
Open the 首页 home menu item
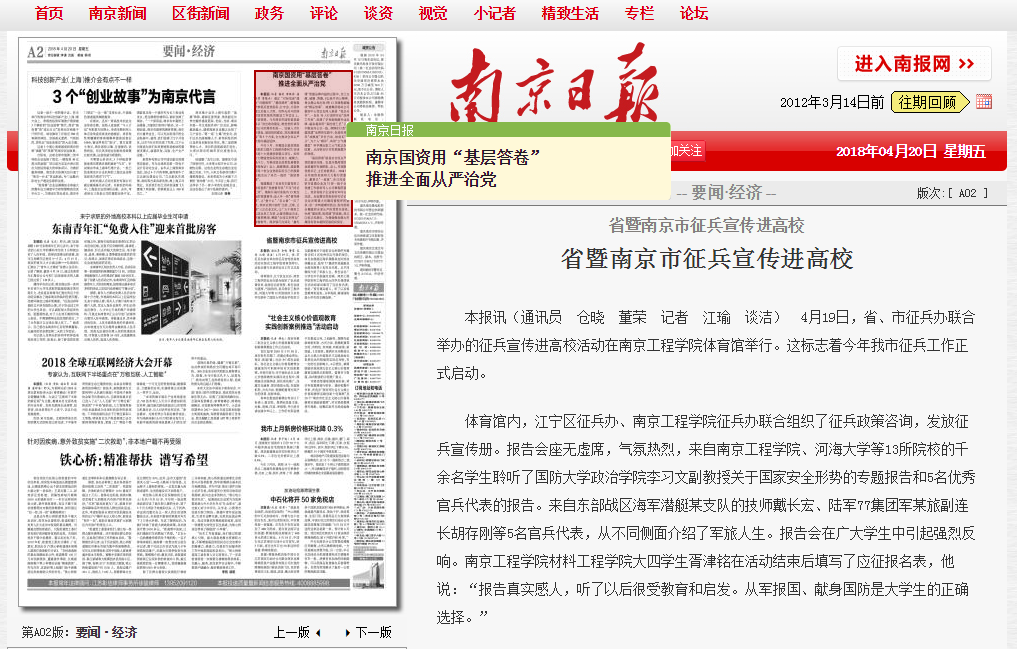(49, 13)
